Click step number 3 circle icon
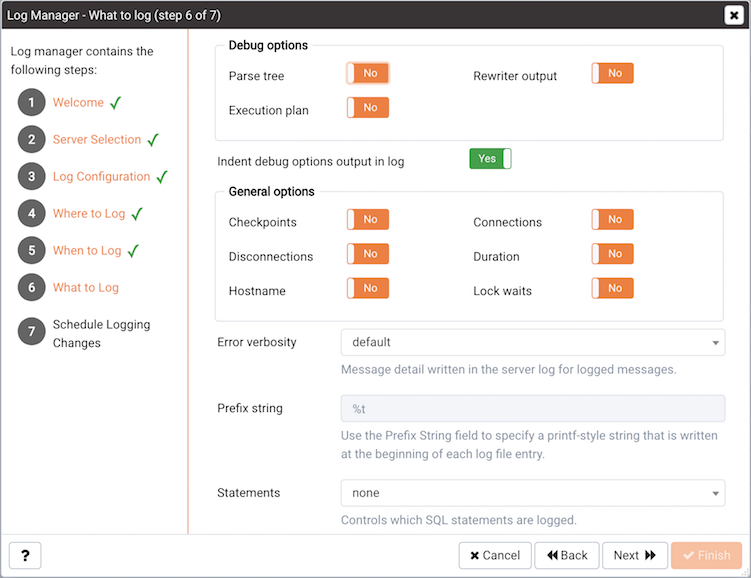This screenshot has height=578, width=751. tap(32, 176)
